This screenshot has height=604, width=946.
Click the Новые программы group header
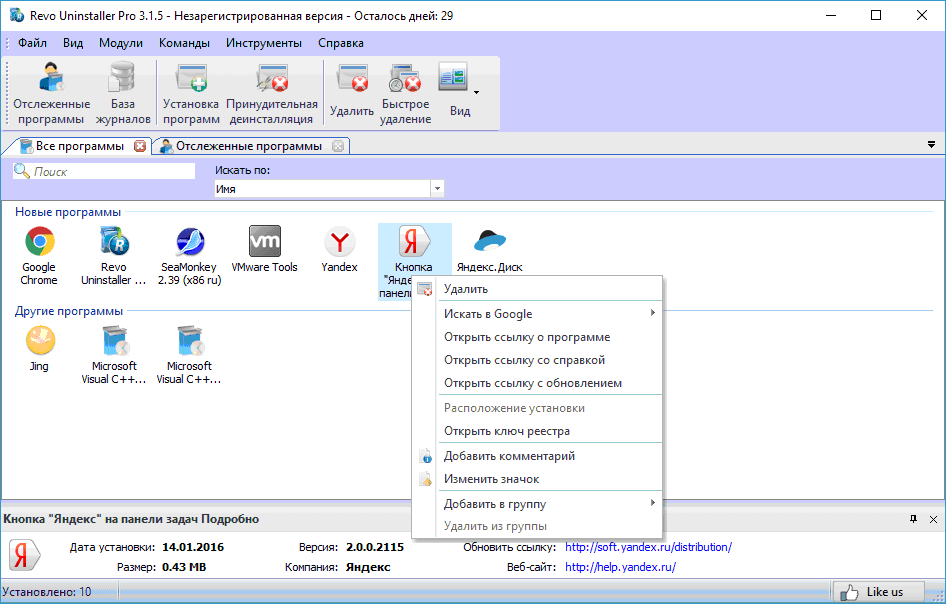[x=68, y=212]
